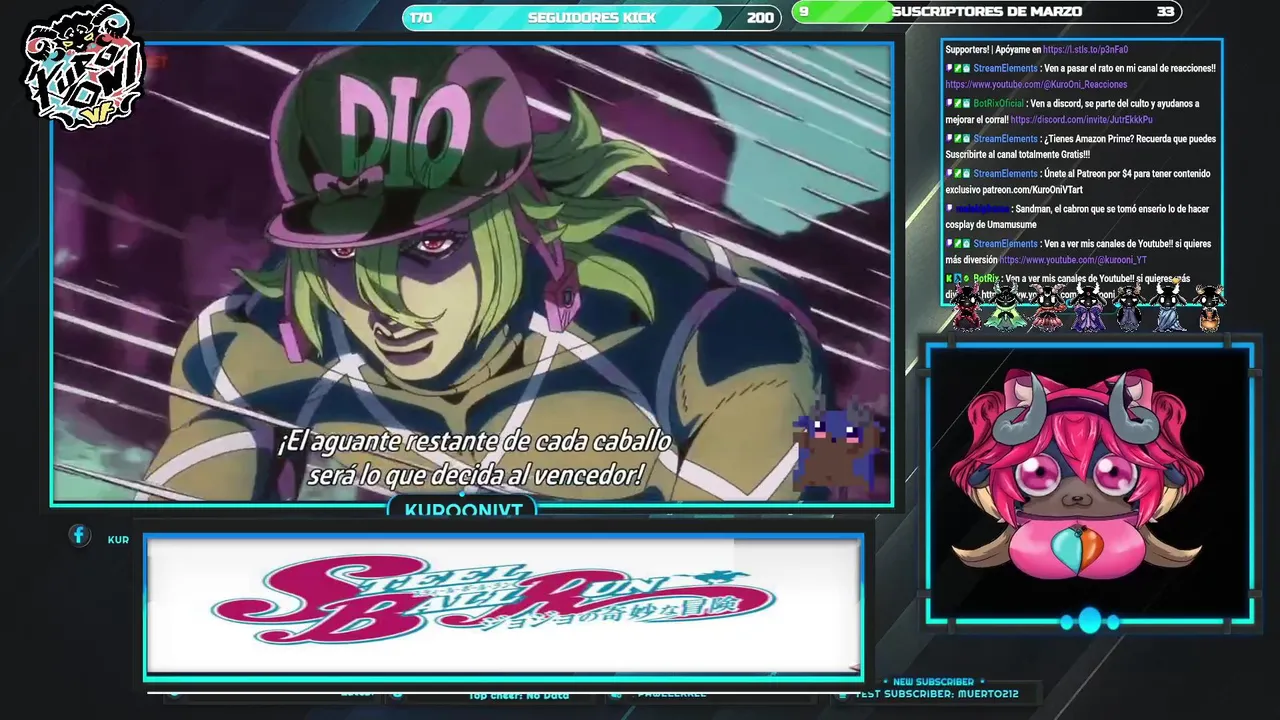
Task: Click the green Kick badge beside BotRix
Action: 948,279
